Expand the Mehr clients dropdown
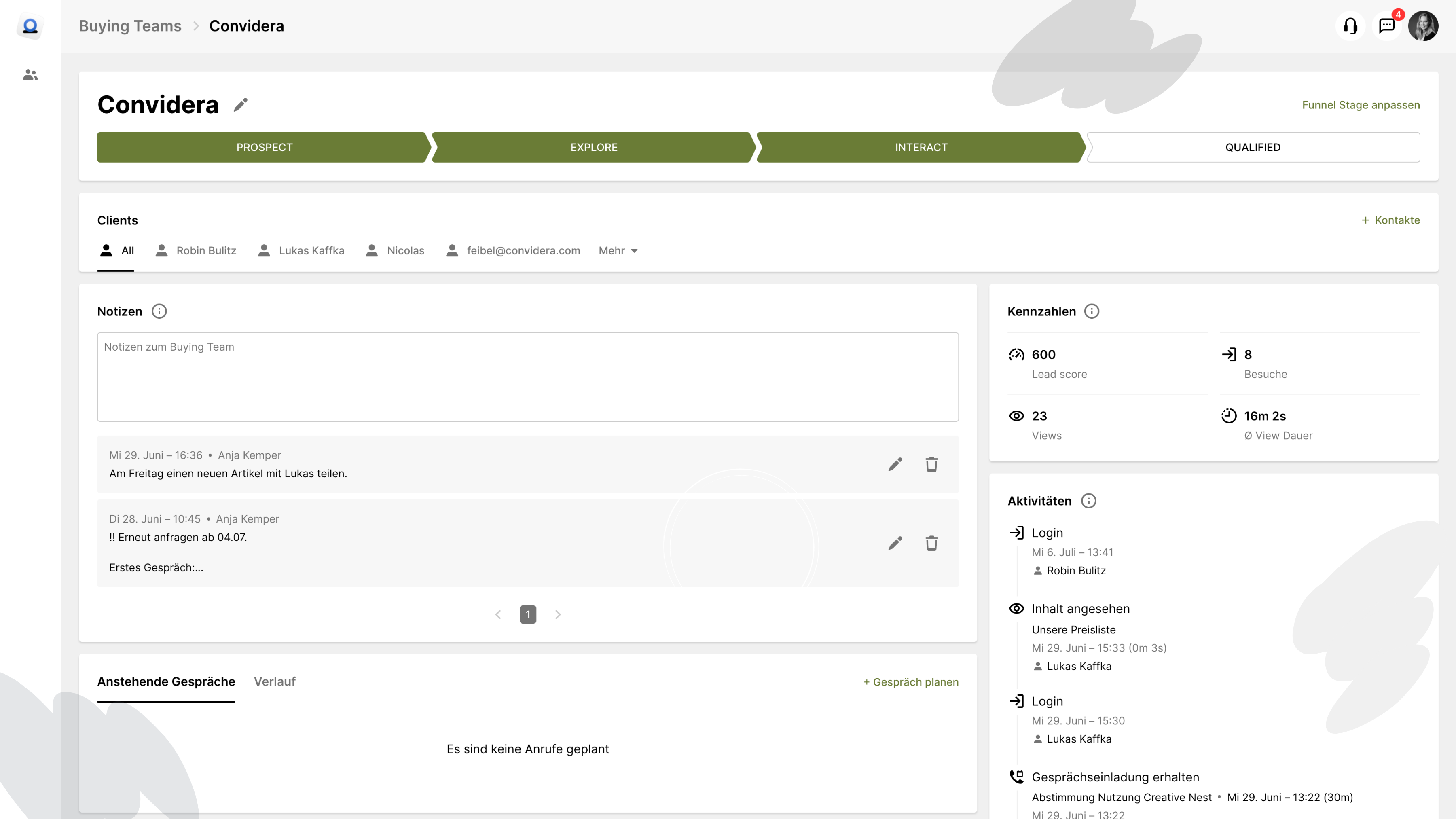Screen dimensions: 1456x819 click(x=618, y=250)
